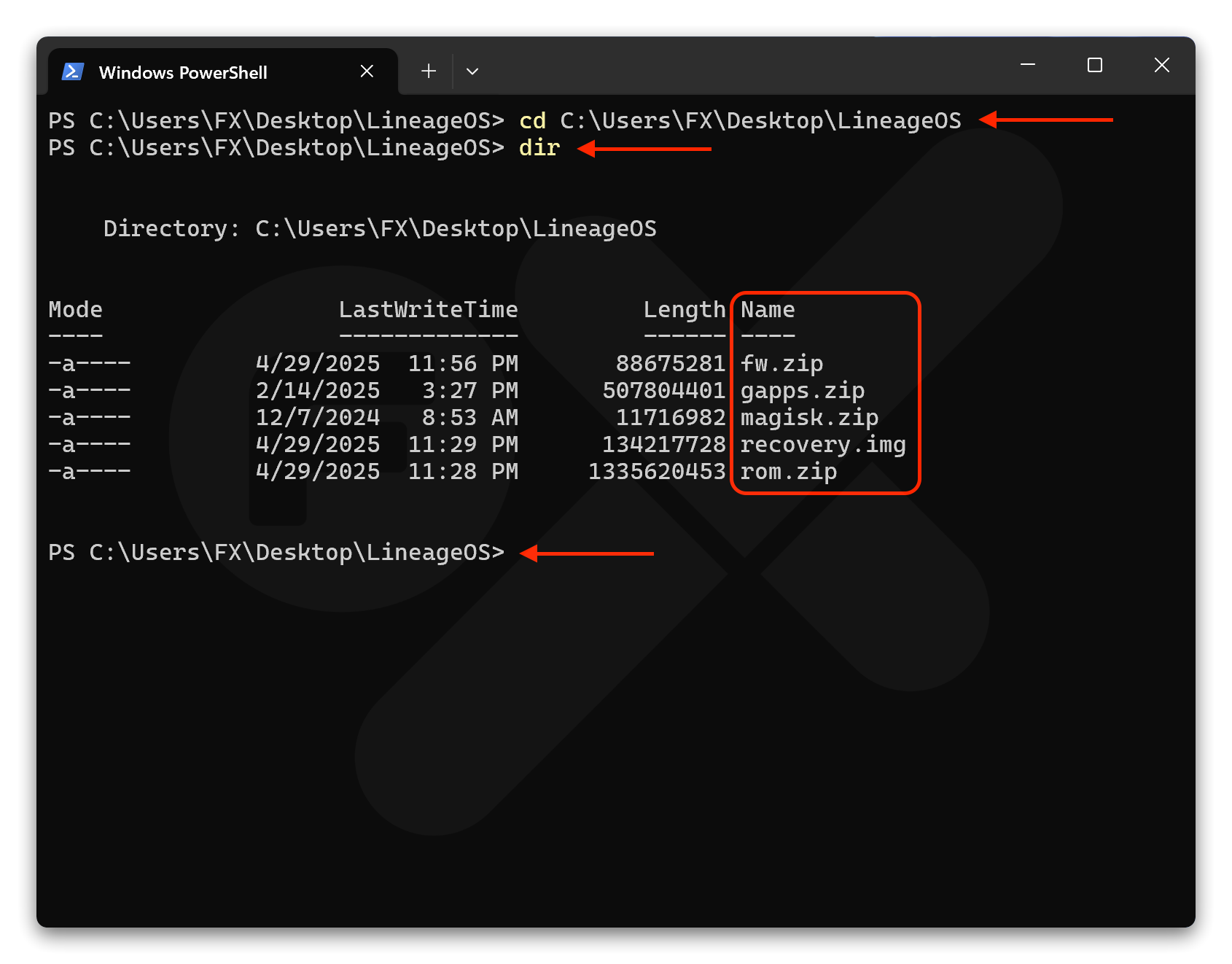Viewport: 1232px width, 964px height.
Task: Click the LastWriteTime column header
Action: [428, 310]
